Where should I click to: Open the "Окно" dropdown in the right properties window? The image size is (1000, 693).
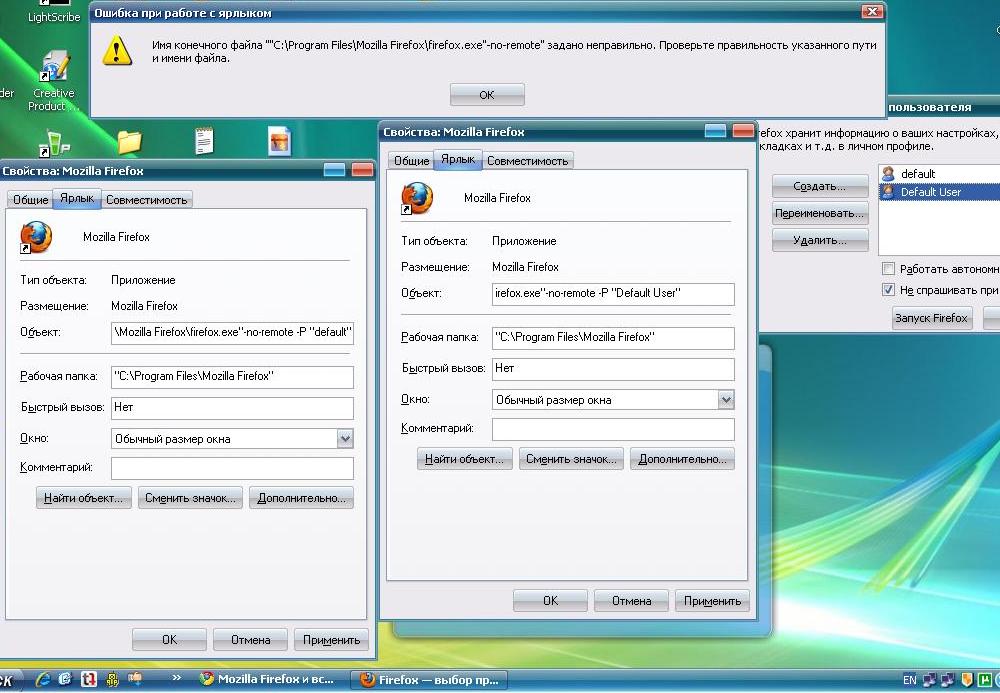coord(726,399)
